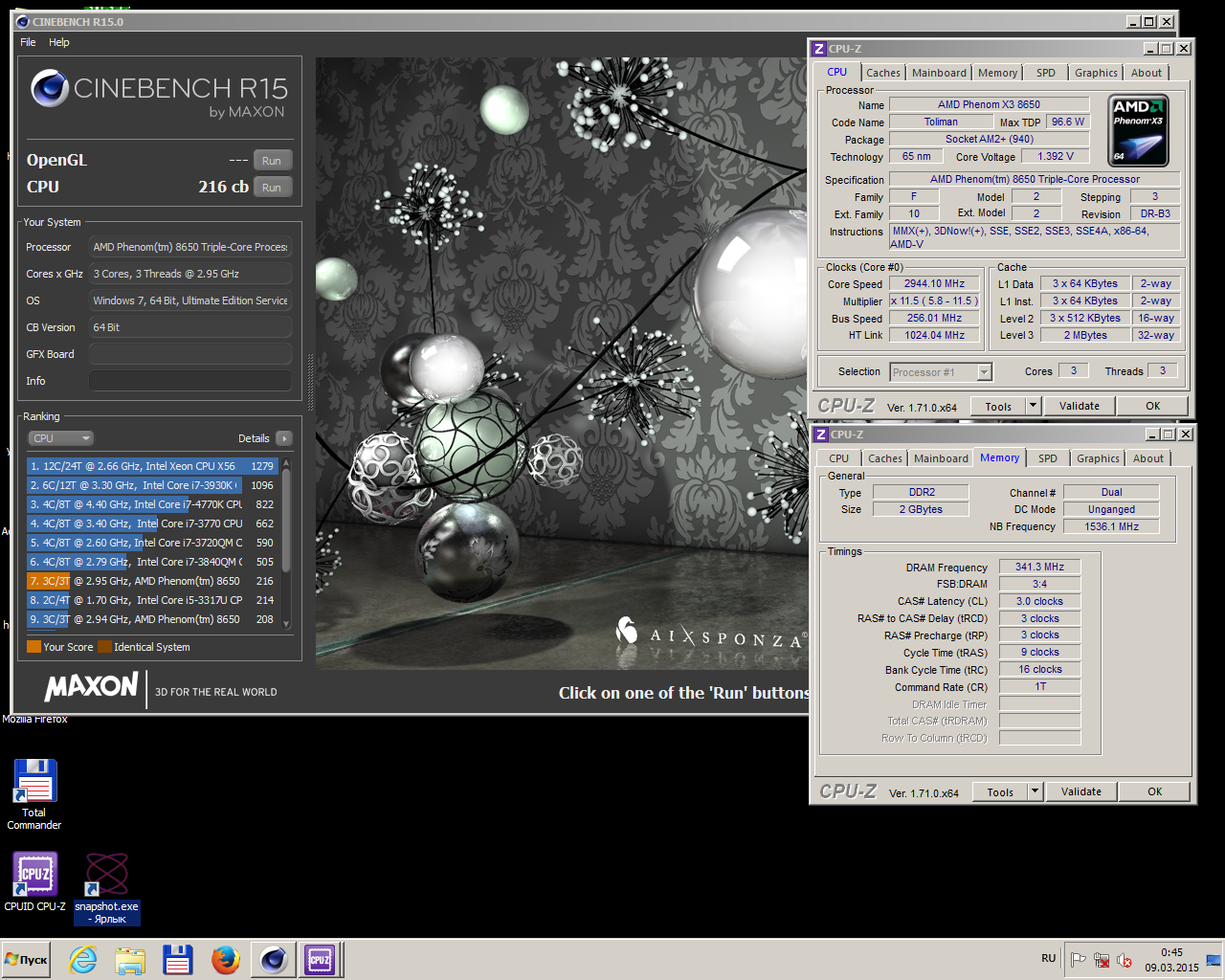Viewport: 1225px width, 980px height.
Task: Click the upper CPU-Z window title icon
Action: click(819, 49)
